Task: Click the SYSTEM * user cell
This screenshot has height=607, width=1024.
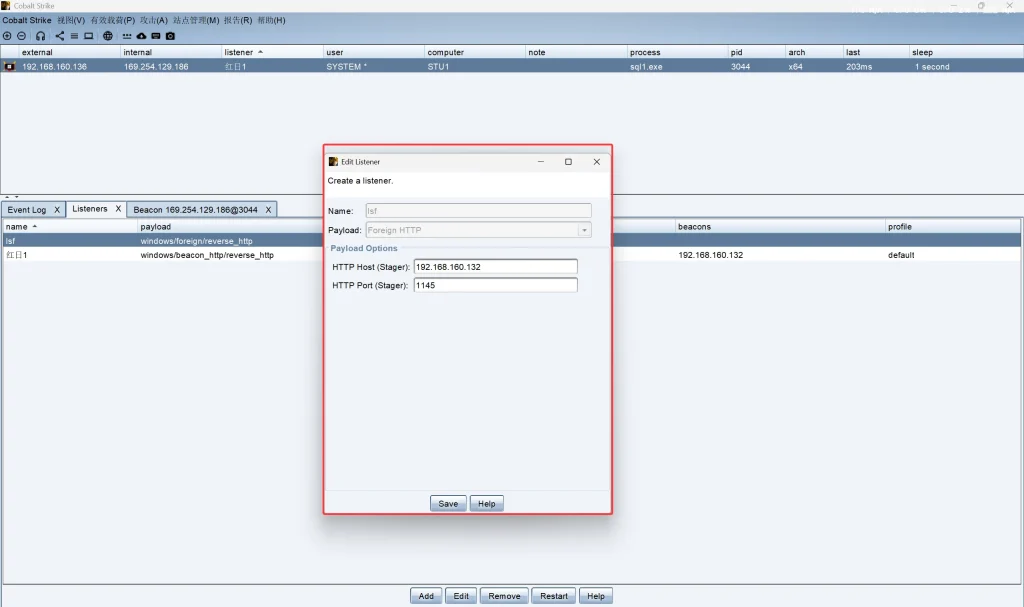Action: 346,67
